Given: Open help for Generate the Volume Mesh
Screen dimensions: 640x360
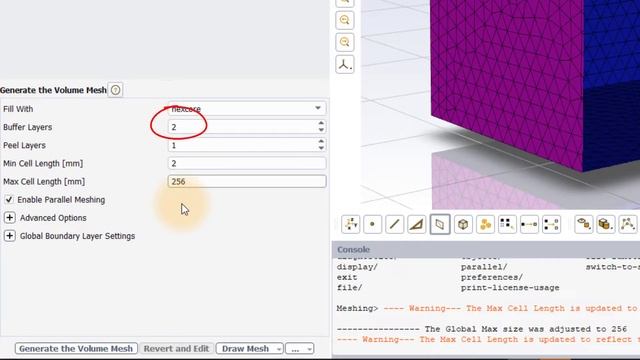Looking at the screenshot, I should pos(116,90).
